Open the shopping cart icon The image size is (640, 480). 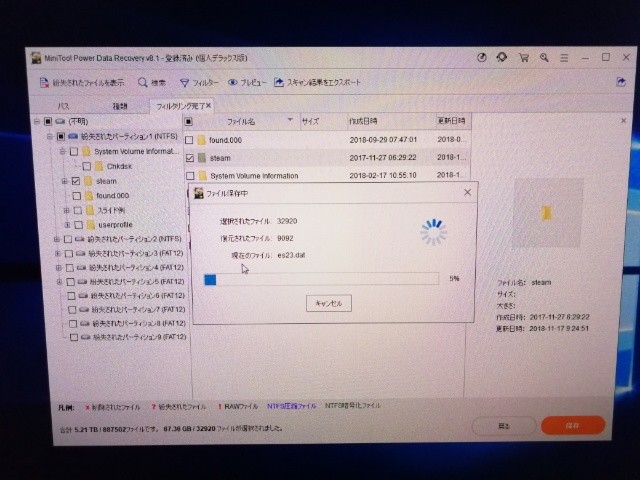[x=524, y=58]
